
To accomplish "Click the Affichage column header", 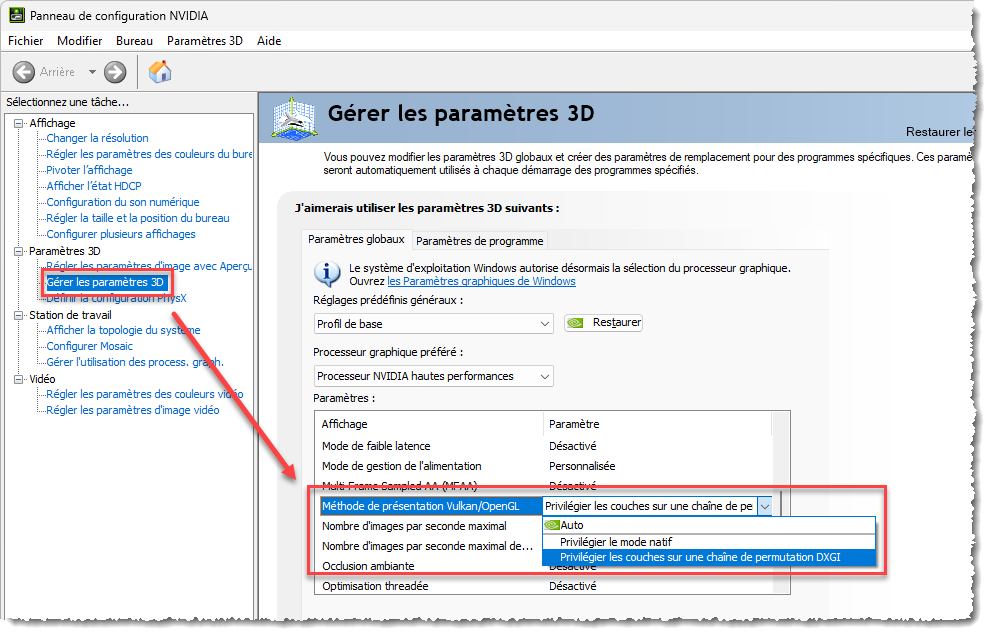I will 430,424.
